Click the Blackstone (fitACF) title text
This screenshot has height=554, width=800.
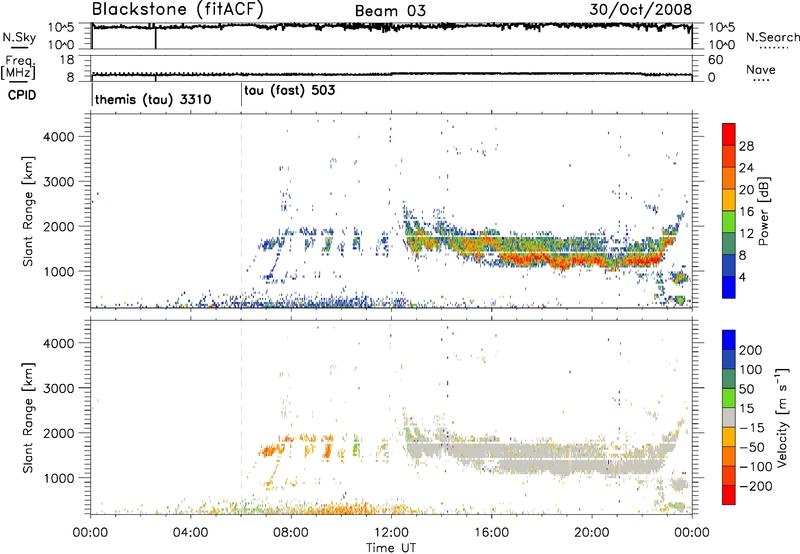177,10
